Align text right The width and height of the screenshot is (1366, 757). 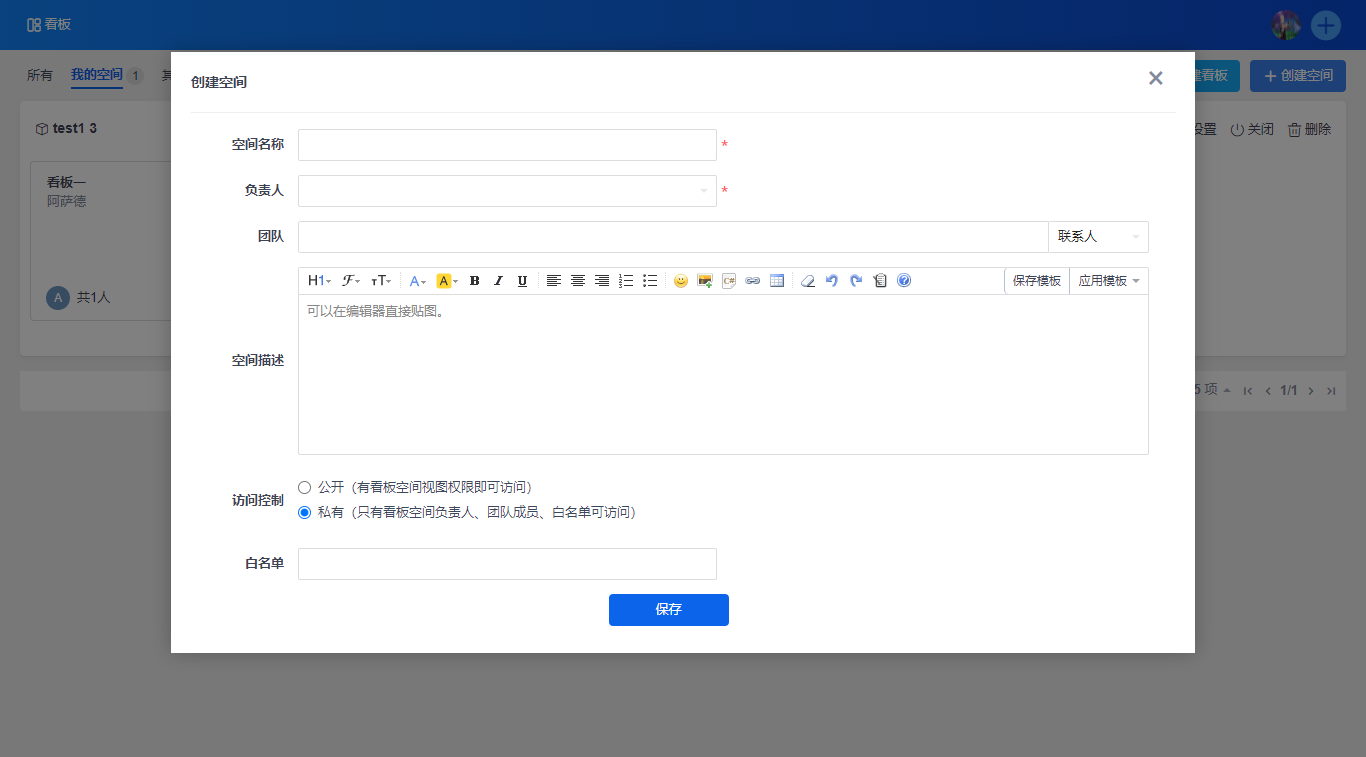coord(602,281)
